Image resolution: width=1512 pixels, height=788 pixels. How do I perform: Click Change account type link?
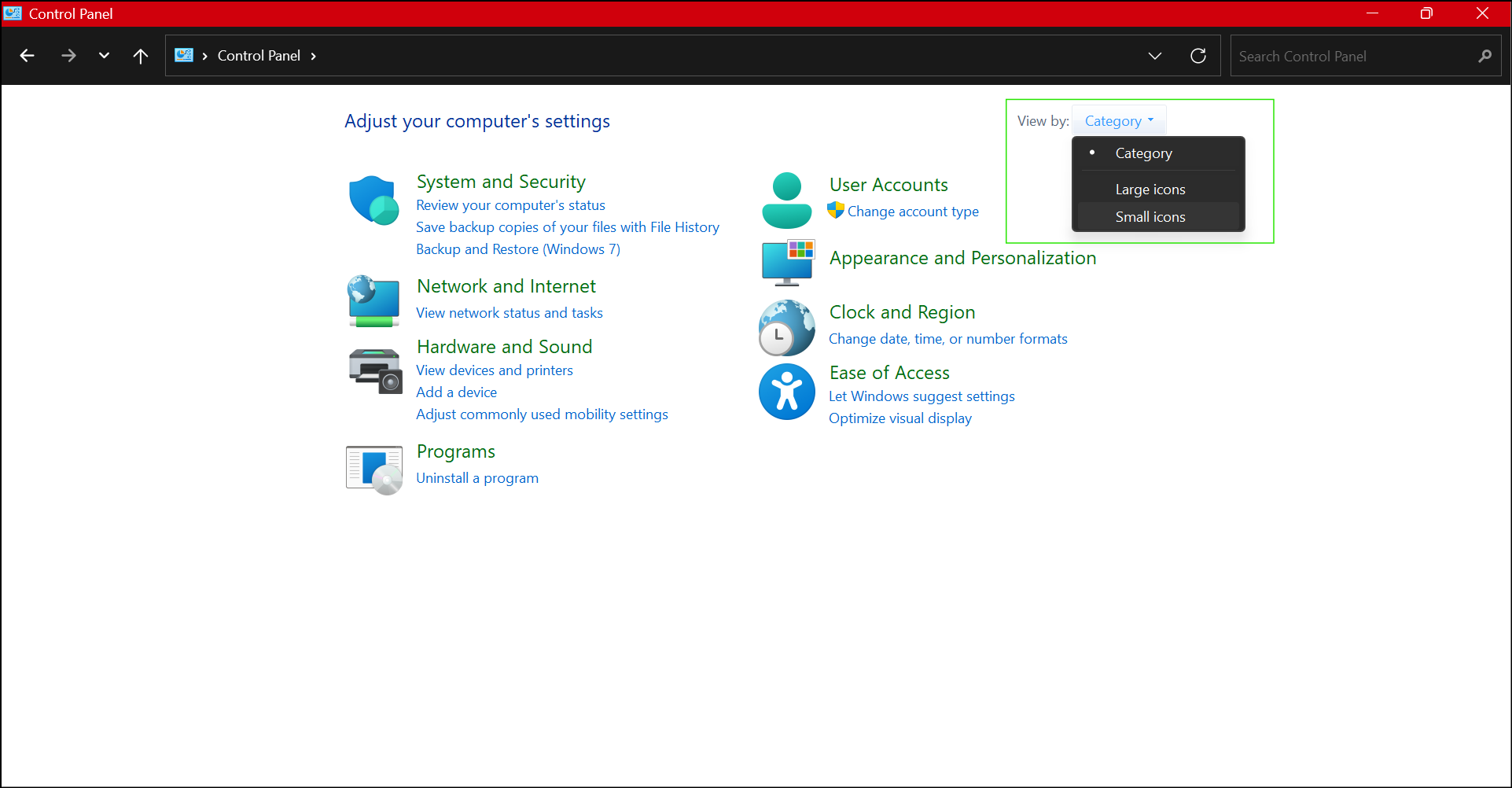pos(913,212)
